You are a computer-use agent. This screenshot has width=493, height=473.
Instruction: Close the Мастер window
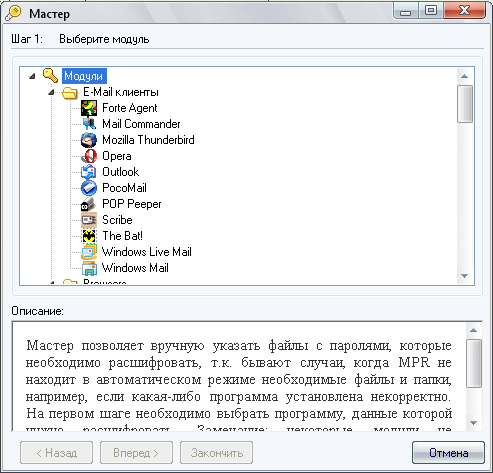pyautogui.click(x=464, y=11)
